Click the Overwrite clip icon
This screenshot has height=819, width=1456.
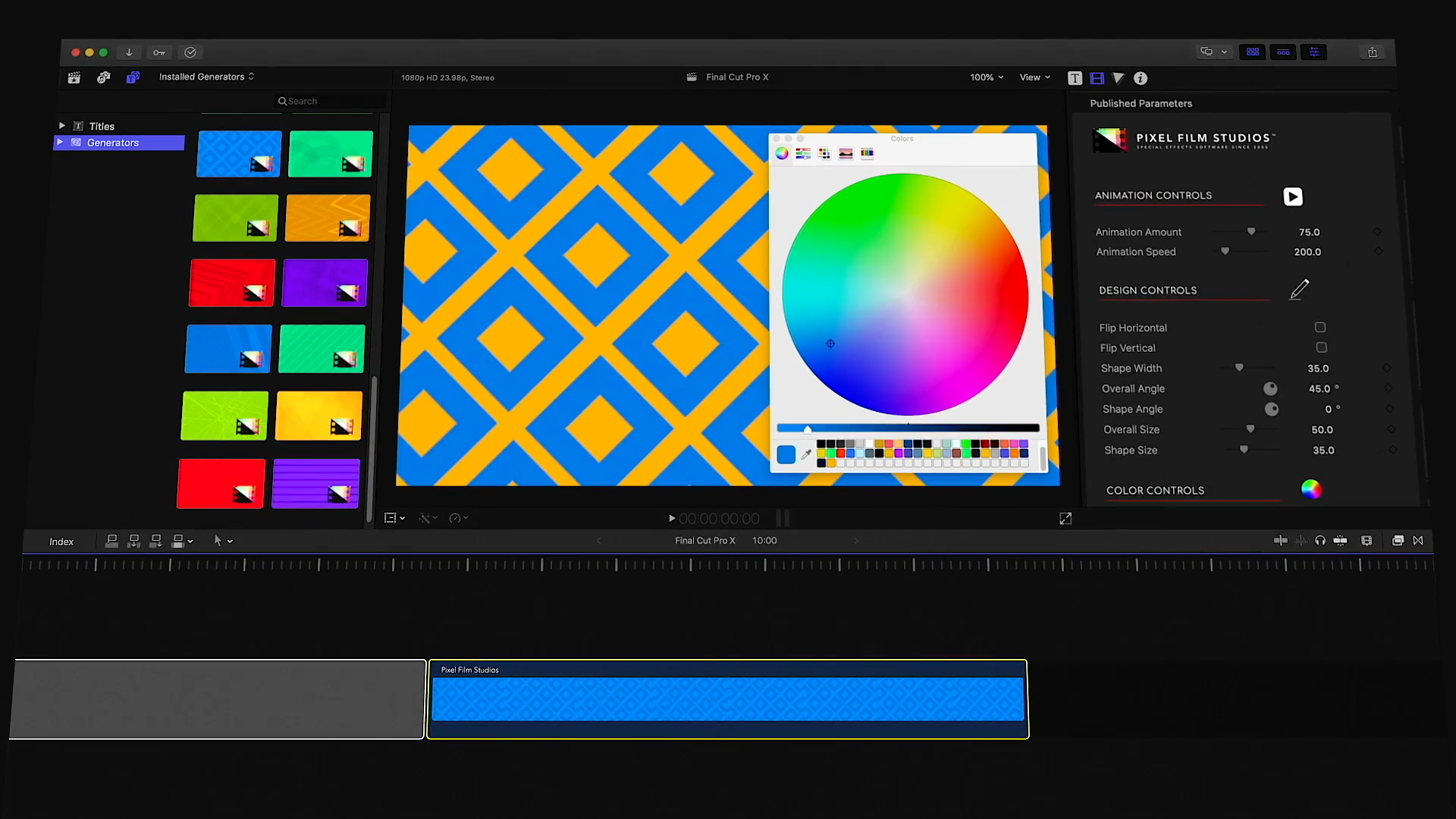[178, 541]
